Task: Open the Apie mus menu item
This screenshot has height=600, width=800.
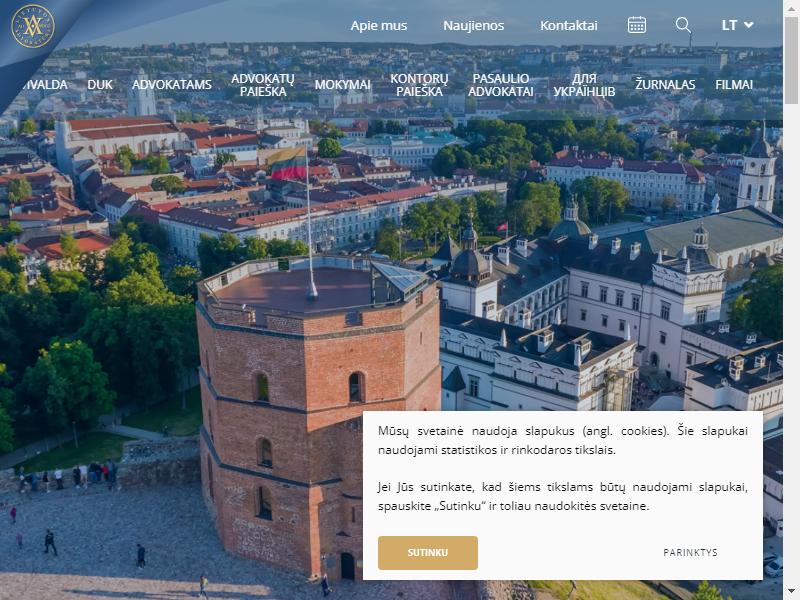Action: click(379, 26)
